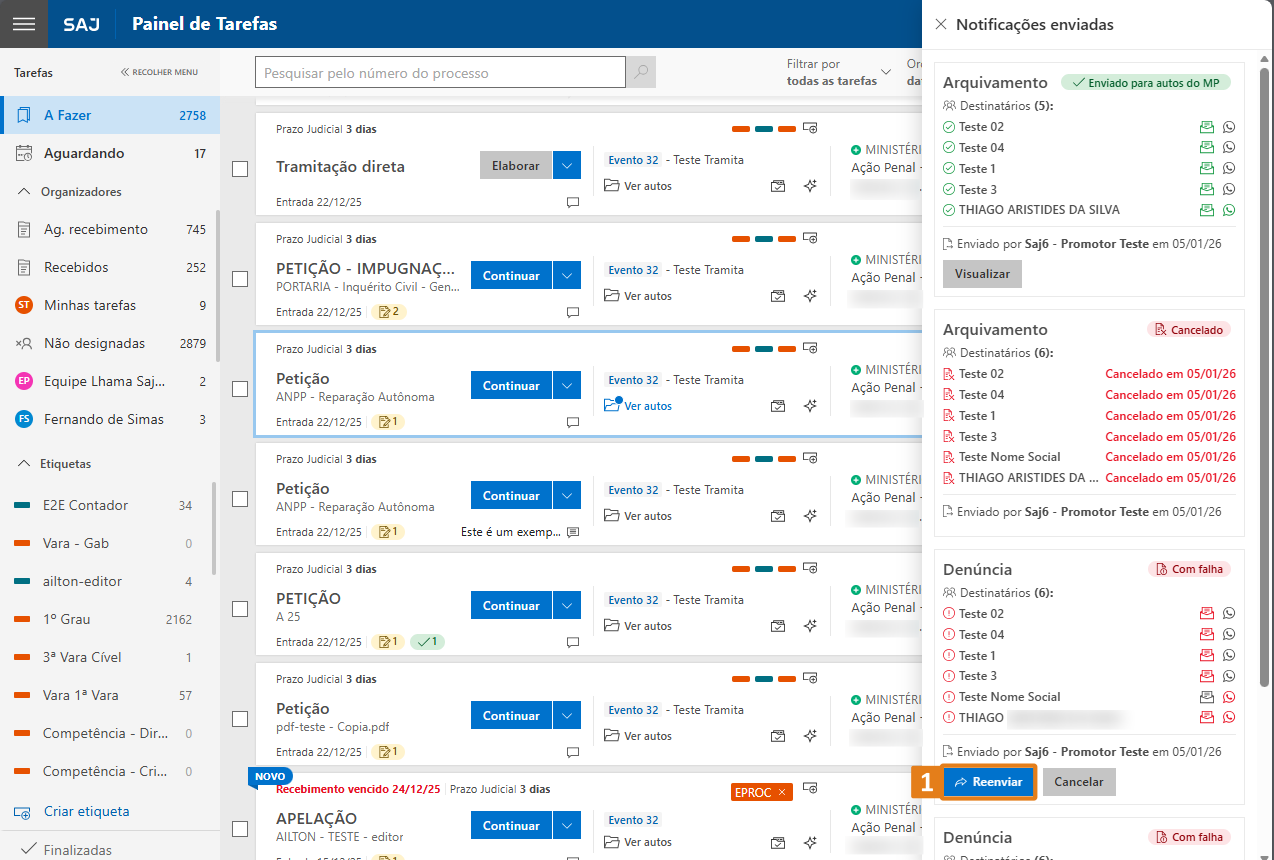
Task: Collapse the Organizadores section
Action: [x=24, y=192]
